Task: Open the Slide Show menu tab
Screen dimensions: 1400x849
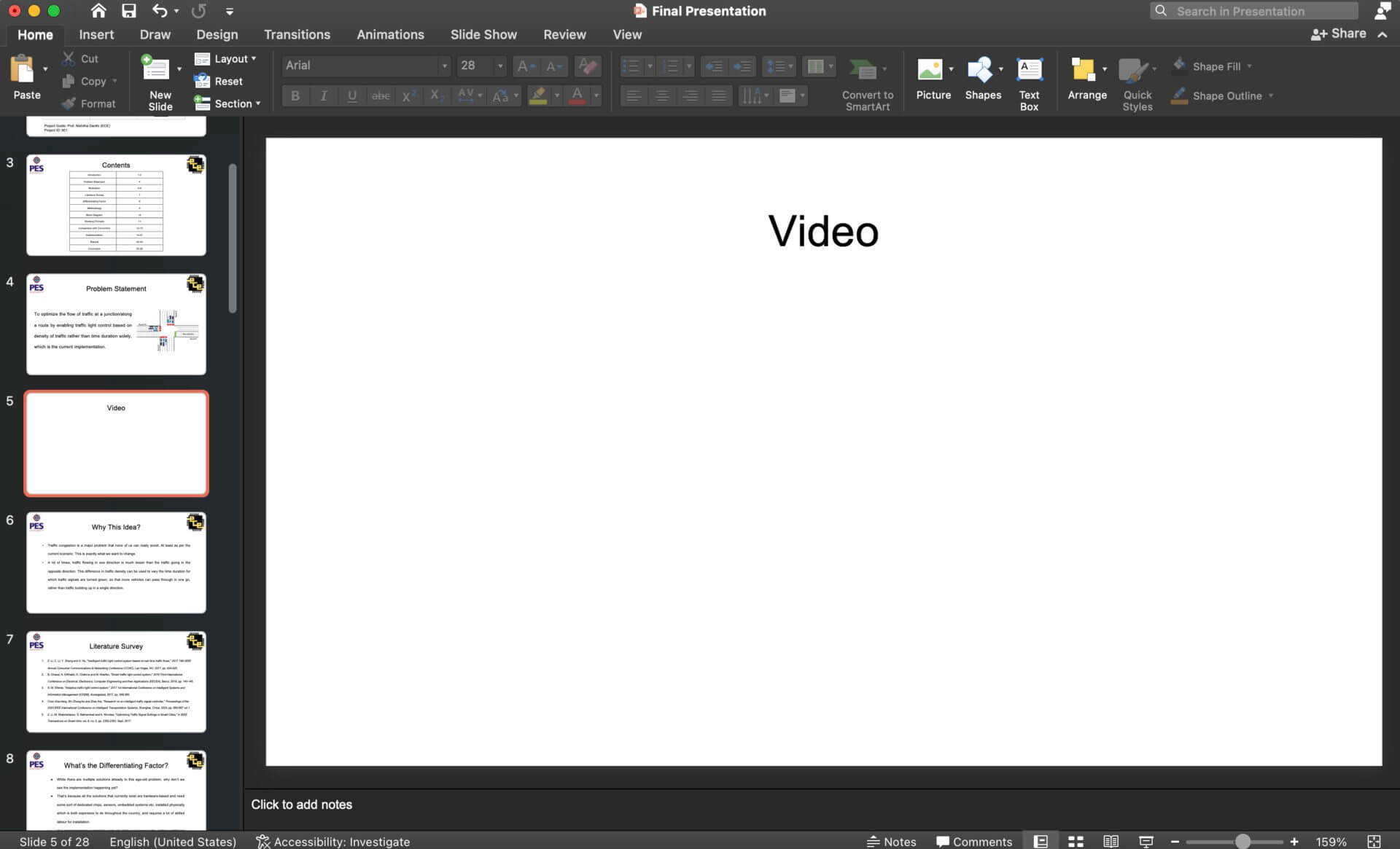Action: [x=483, y=34]
